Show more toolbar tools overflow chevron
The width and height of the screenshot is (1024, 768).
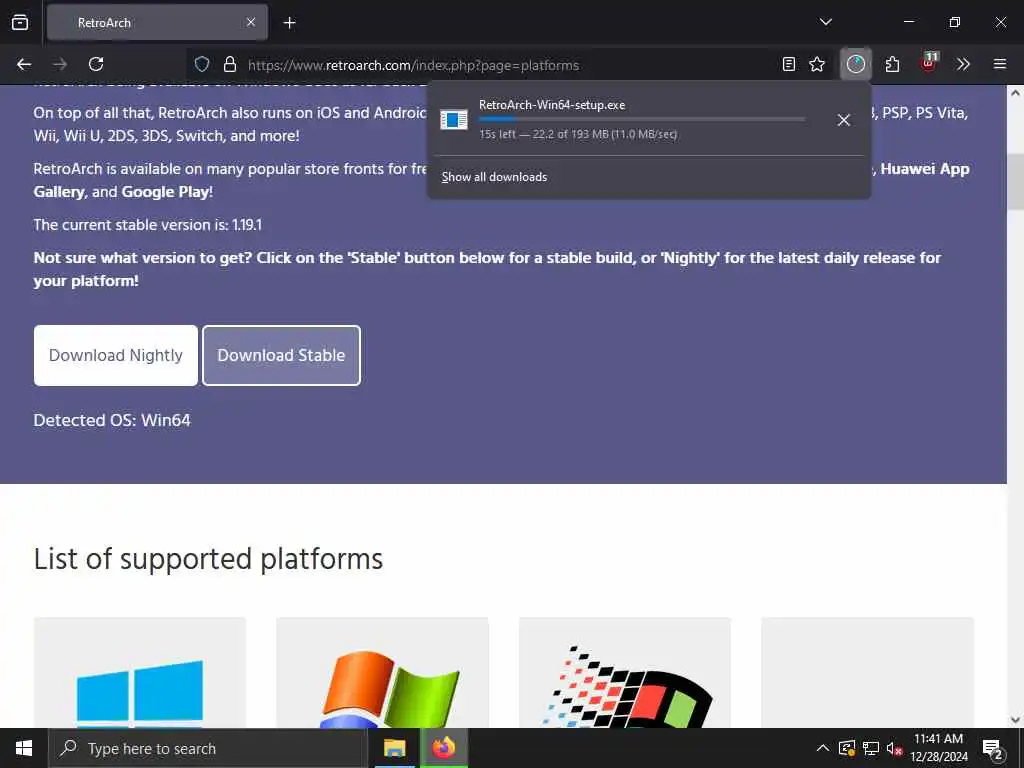tap(963, 64)
